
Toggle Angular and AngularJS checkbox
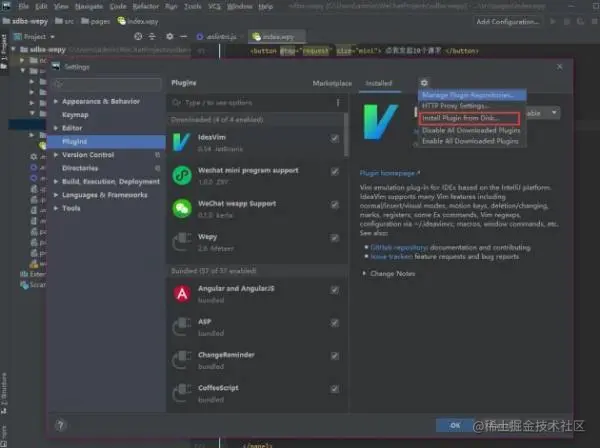click(335, 290)
